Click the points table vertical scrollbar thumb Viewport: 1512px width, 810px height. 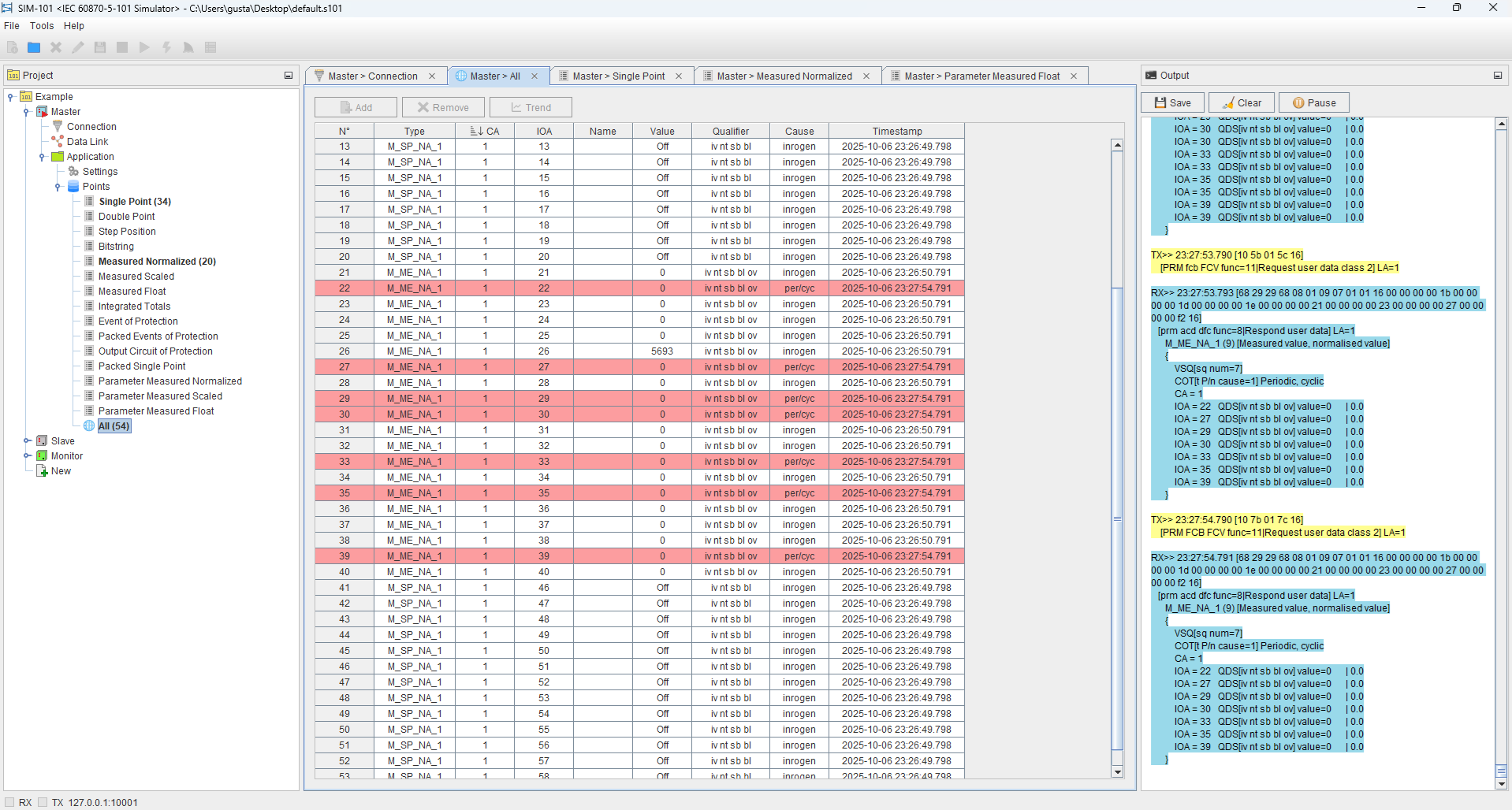pyautogui.click(x=1117, y=518)
